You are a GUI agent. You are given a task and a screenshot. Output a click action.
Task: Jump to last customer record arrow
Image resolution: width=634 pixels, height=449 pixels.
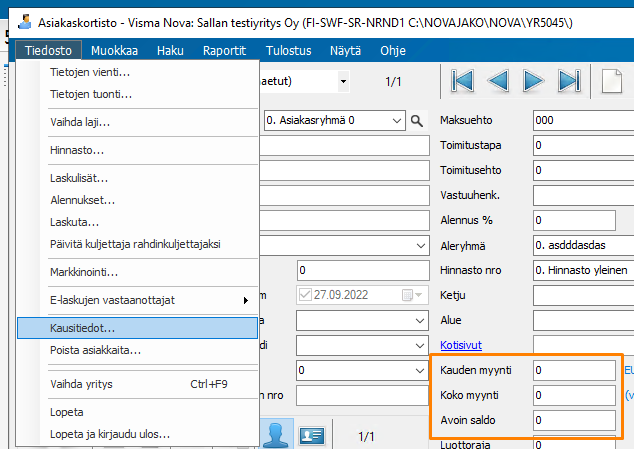point(569,81)
